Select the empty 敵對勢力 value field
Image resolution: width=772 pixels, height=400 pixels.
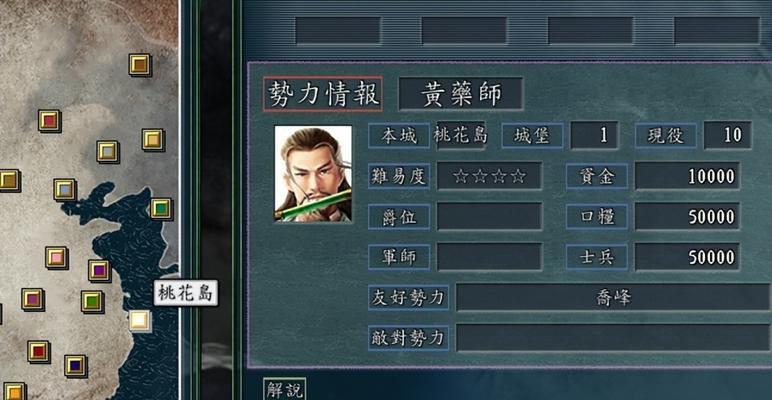613,338
